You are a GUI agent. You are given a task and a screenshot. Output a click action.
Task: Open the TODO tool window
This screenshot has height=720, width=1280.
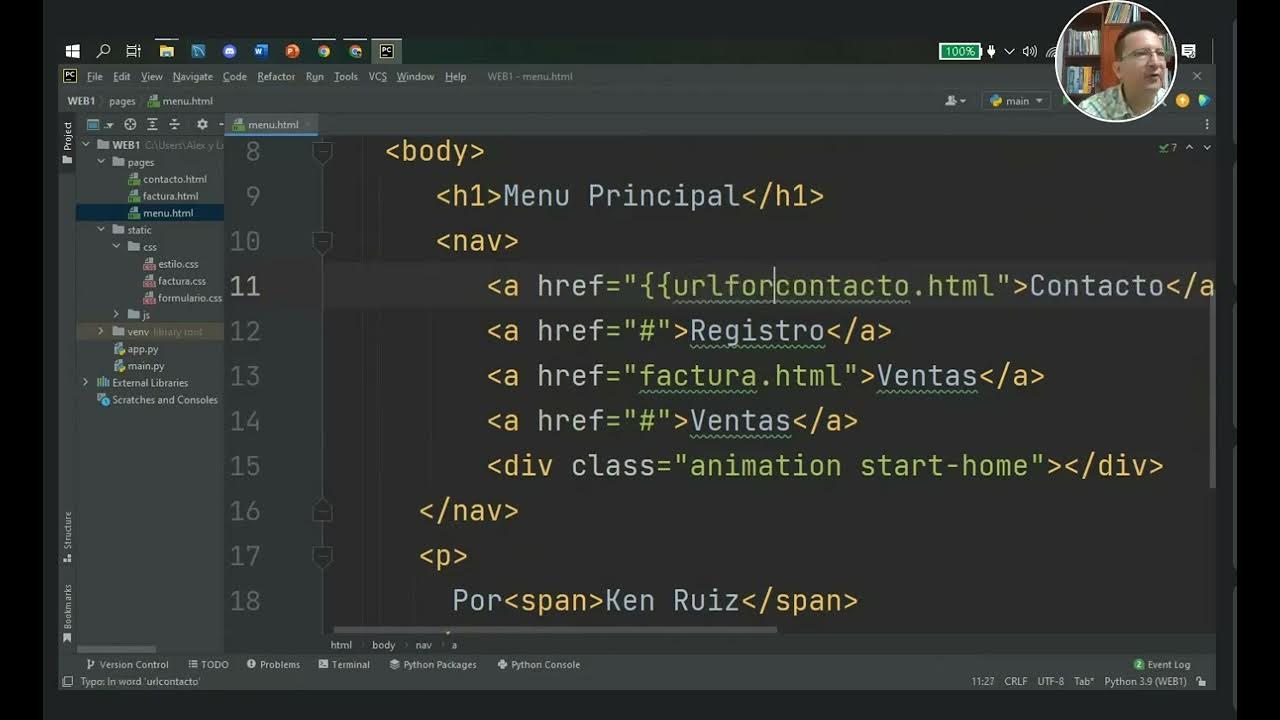pyautogui.click(x=208, y=665)
